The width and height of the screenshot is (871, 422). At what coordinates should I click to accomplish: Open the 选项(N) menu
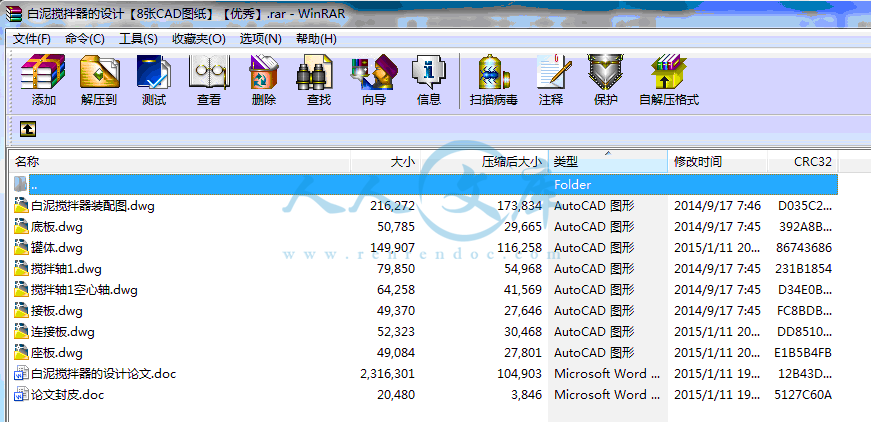(261, 39)
